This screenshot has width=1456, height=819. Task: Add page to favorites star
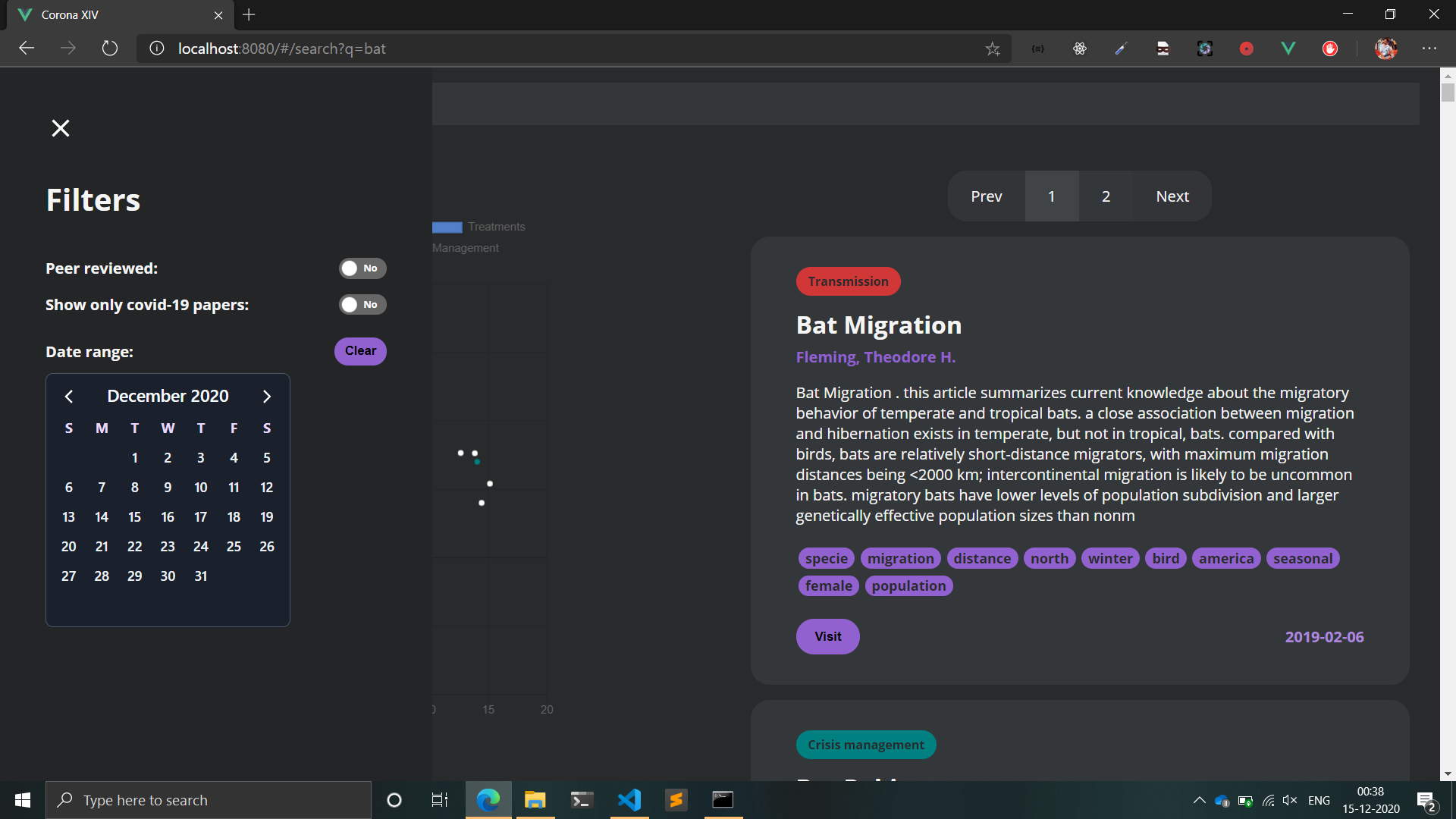point(993,49)
